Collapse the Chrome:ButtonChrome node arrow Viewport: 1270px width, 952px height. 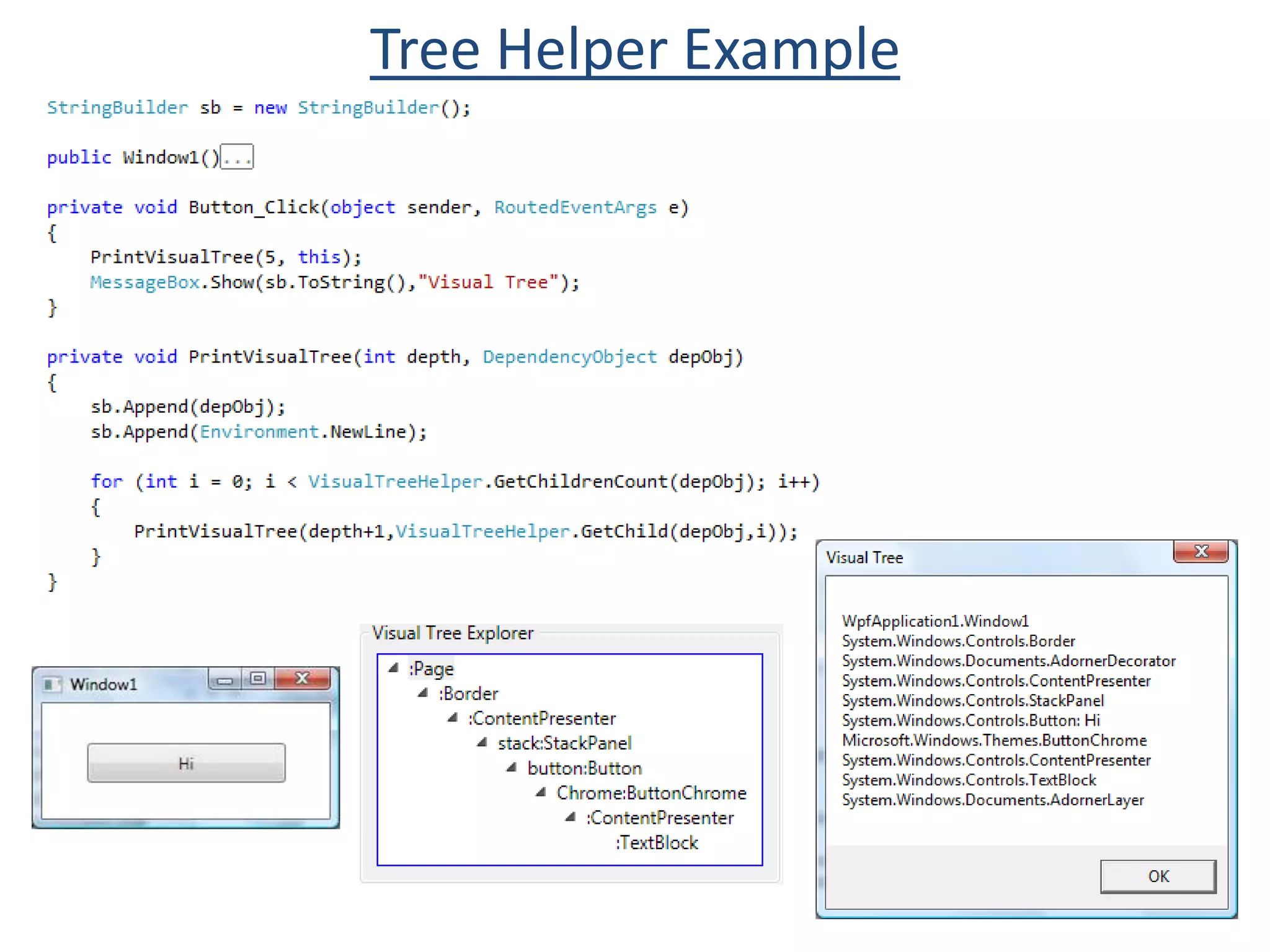541,792
